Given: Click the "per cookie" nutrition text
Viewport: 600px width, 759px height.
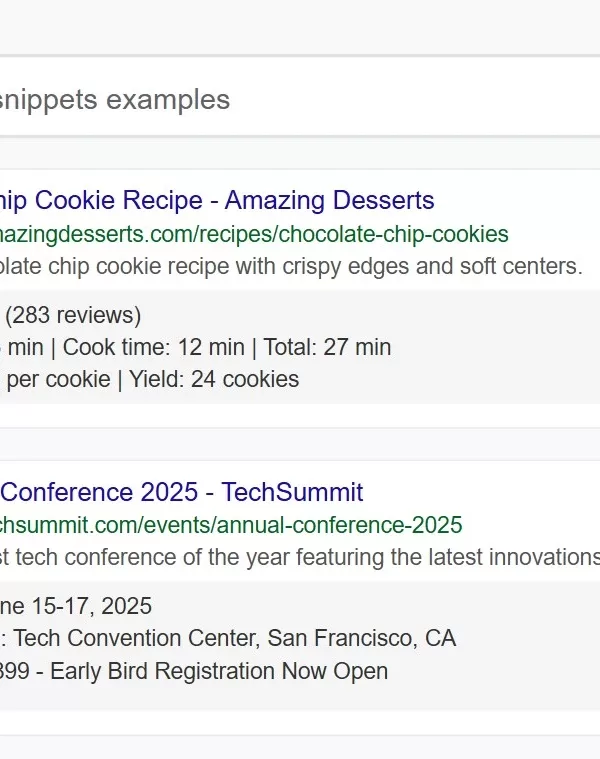Looking at the screenshot, I should [58, 379].
